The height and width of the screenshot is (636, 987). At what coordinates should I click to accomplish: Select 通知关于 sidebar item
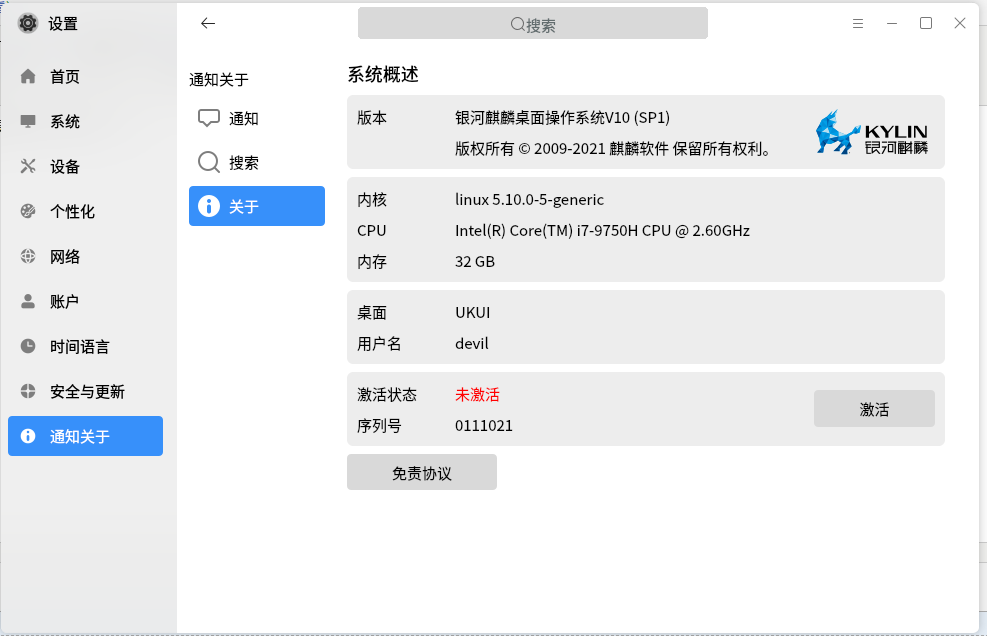(x=86, y=436)
